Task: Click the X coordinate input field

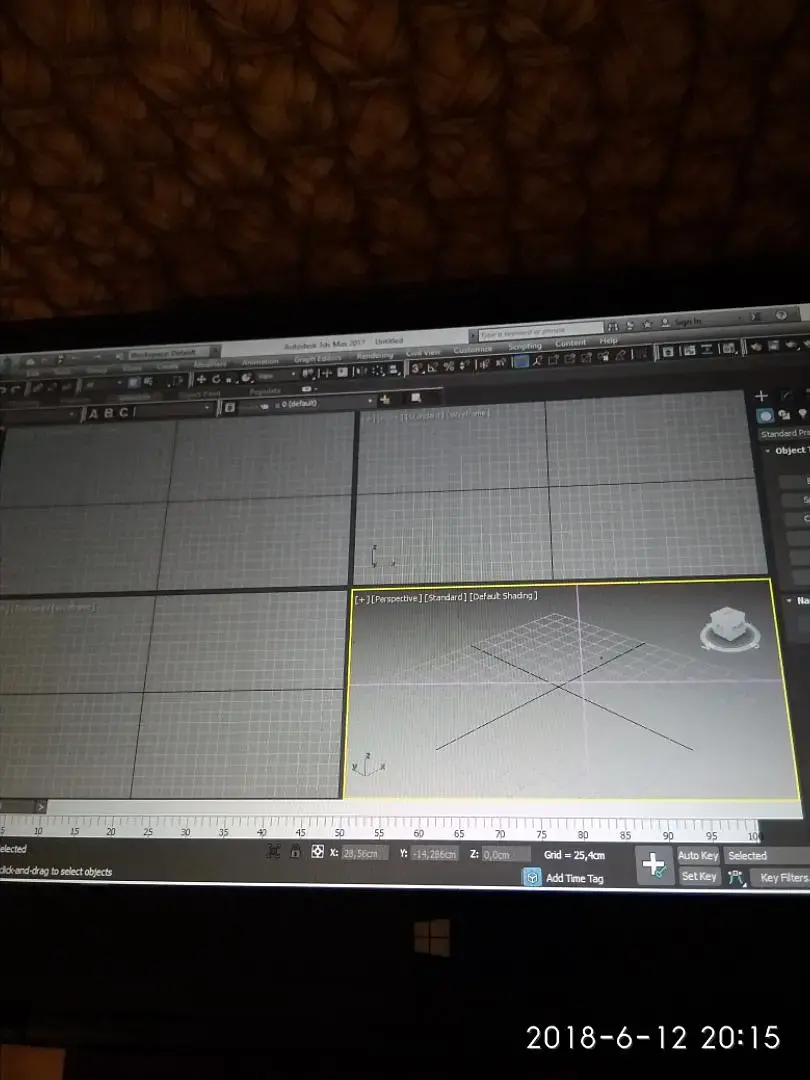Action: (364, 853)
